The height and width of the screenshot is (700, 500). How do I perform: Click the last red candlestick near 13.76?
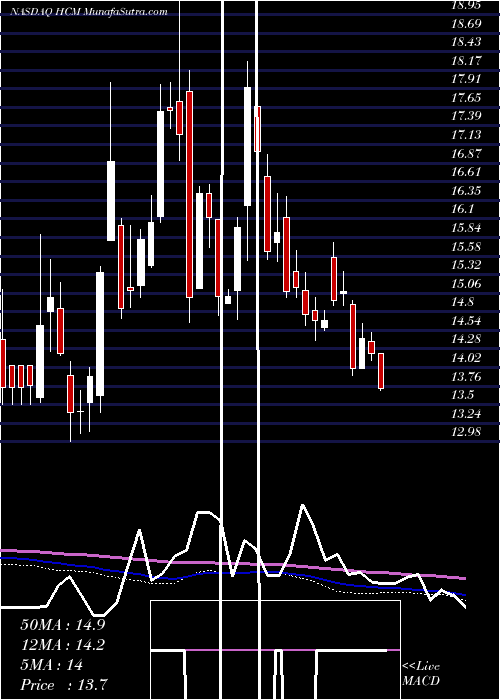point(381,371)
